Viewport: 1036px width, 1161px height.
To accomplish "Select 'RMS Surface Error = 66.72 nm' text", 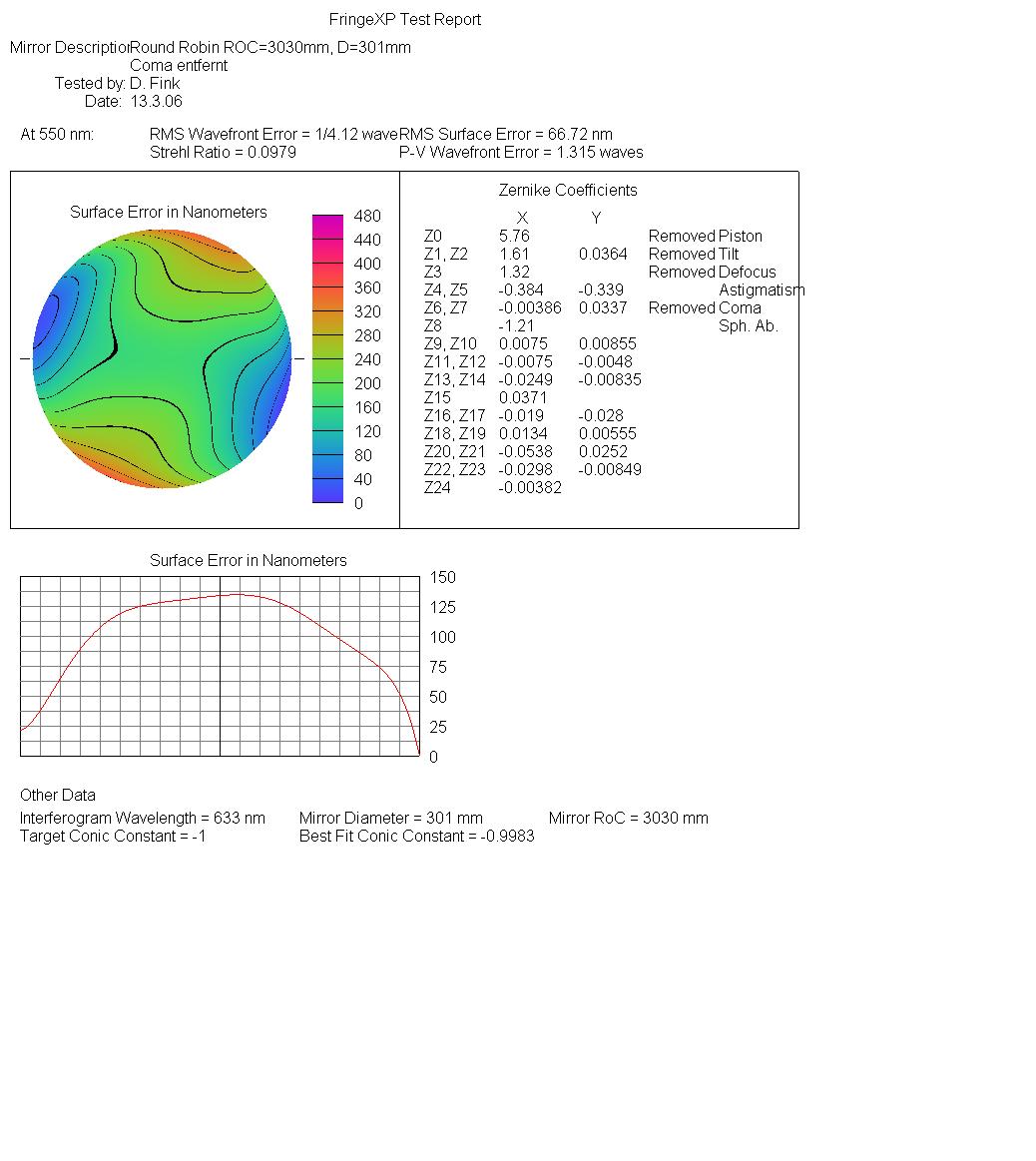I will click(x=506, y=134).
